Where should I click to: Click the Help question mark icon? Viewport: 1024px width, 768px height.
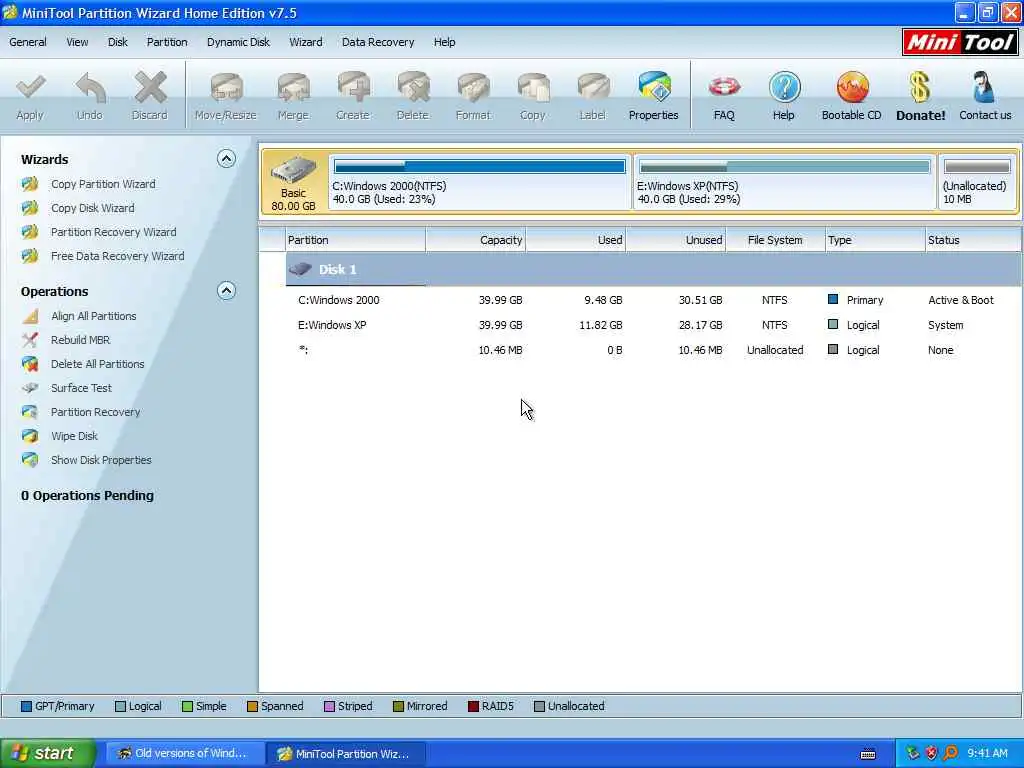784,87
